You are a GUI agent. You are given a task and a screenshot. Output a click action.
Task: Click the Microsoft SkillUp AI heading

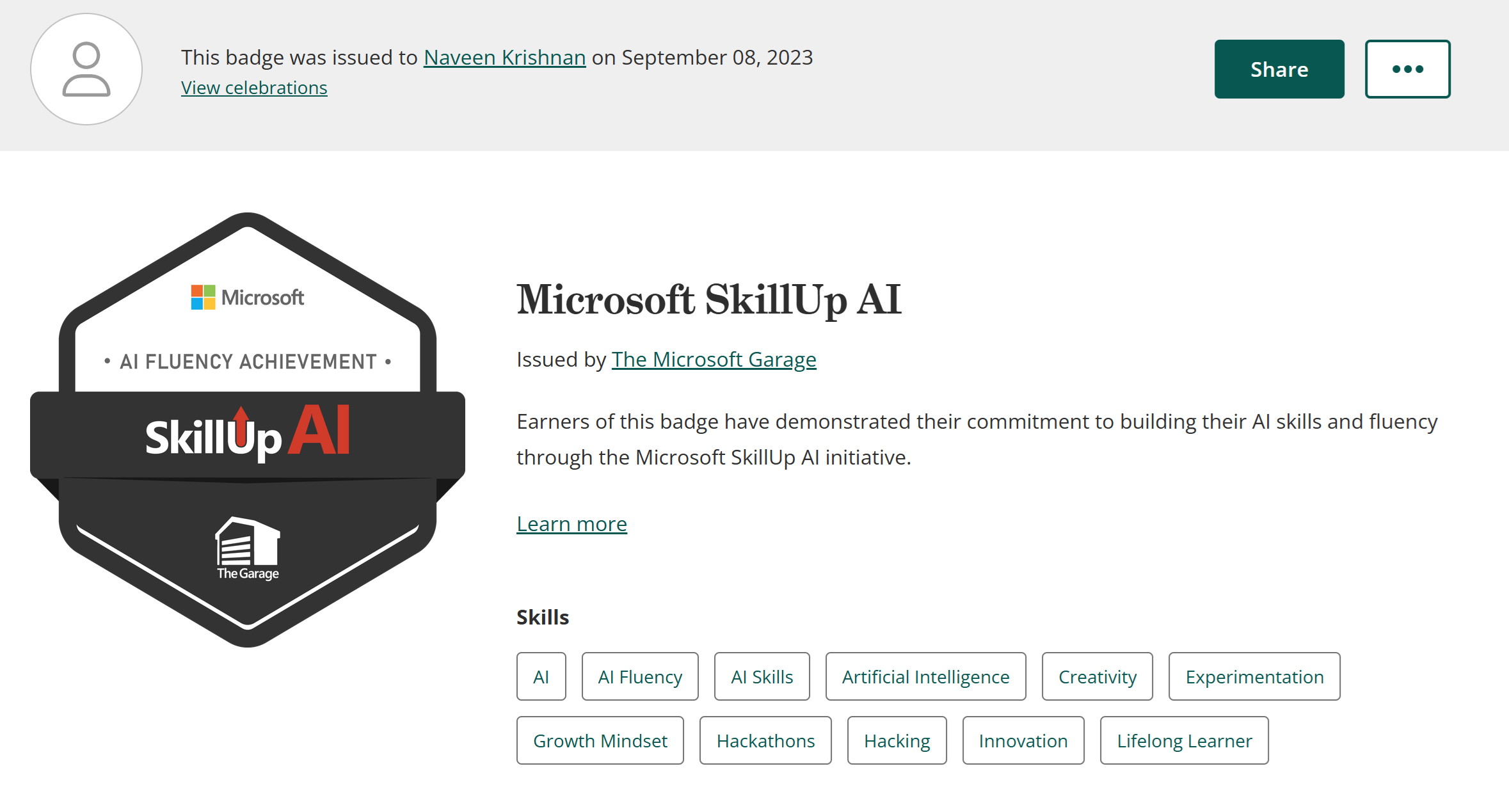coord(709,299)
